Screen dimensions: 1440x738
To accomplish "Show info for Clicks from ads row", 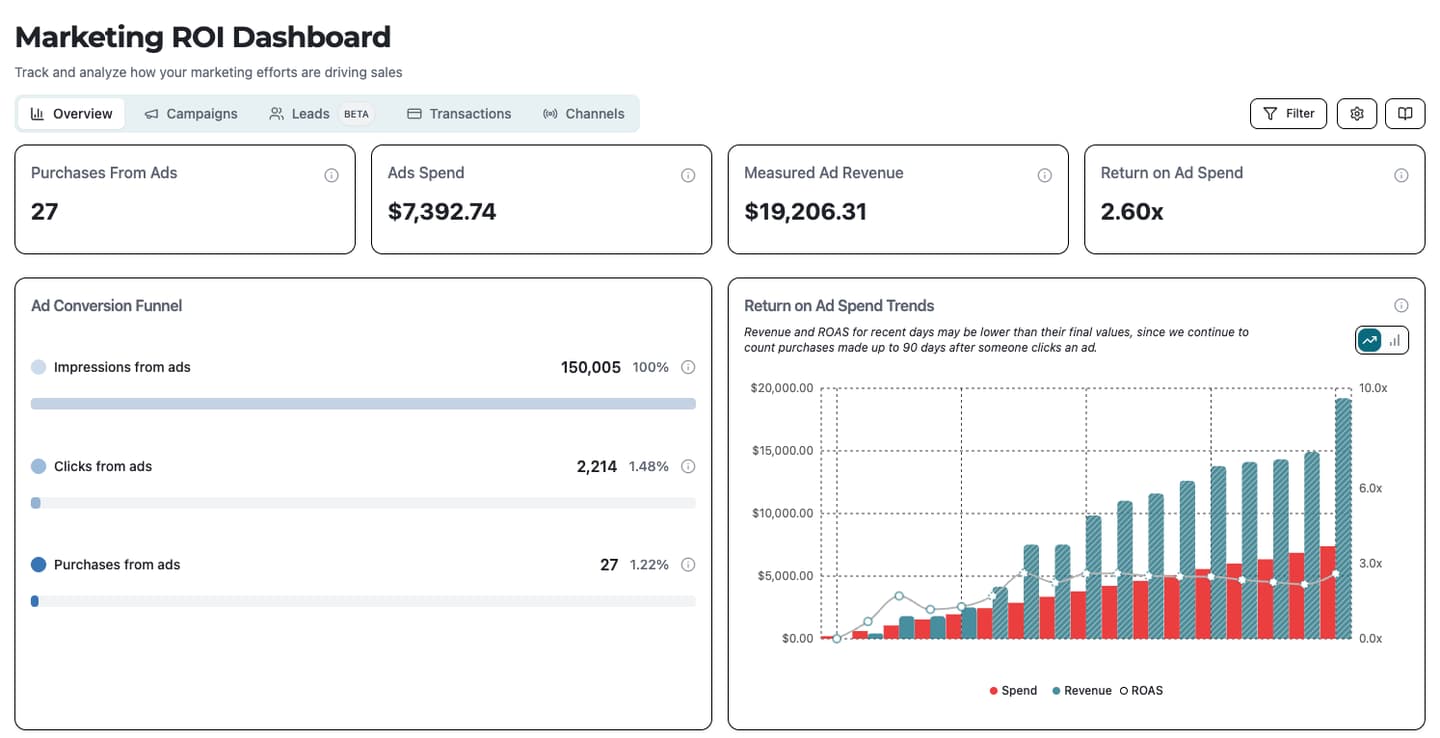I will [x=688, y=466].
